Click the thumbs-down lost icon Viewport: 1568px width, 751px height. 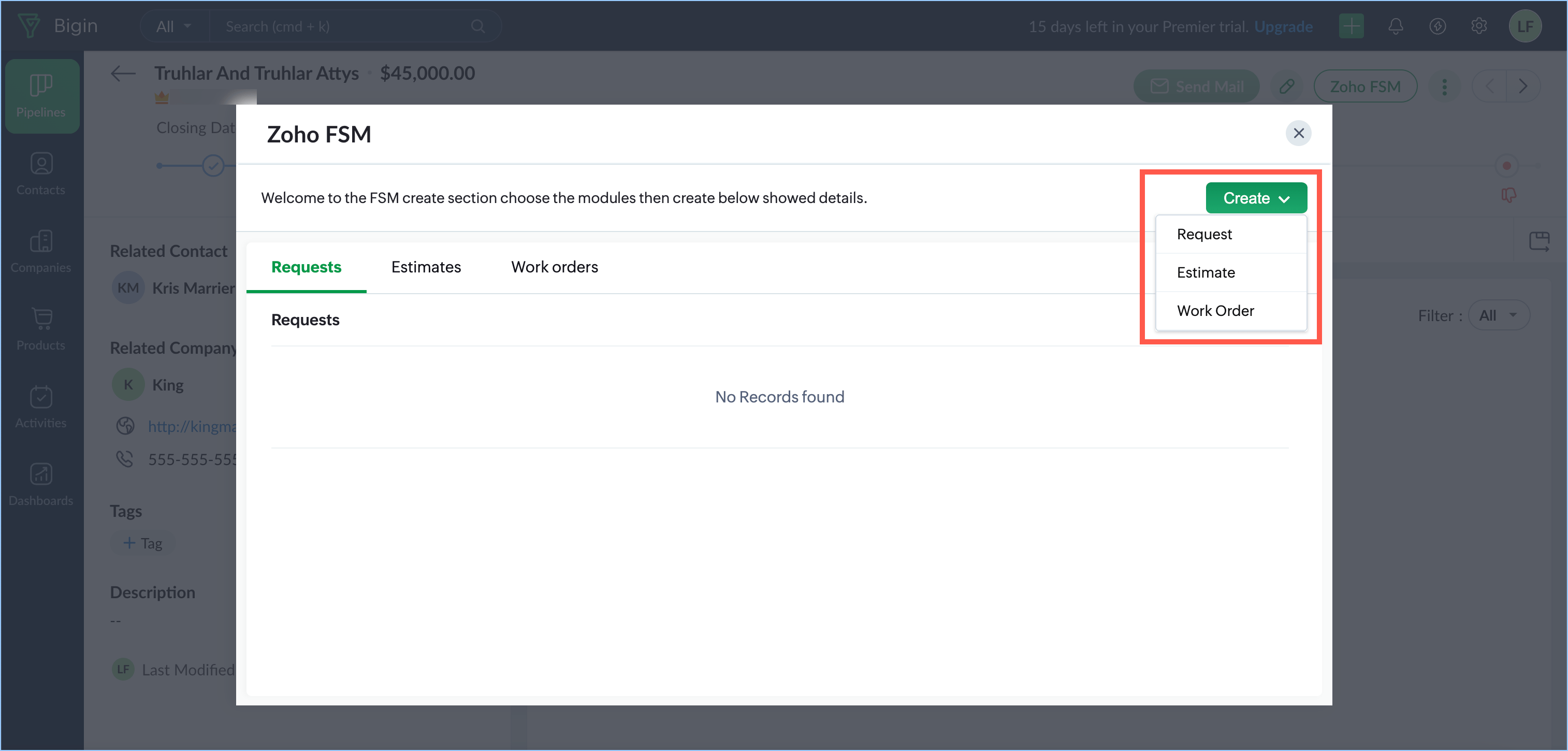(x=1508, y=195)
